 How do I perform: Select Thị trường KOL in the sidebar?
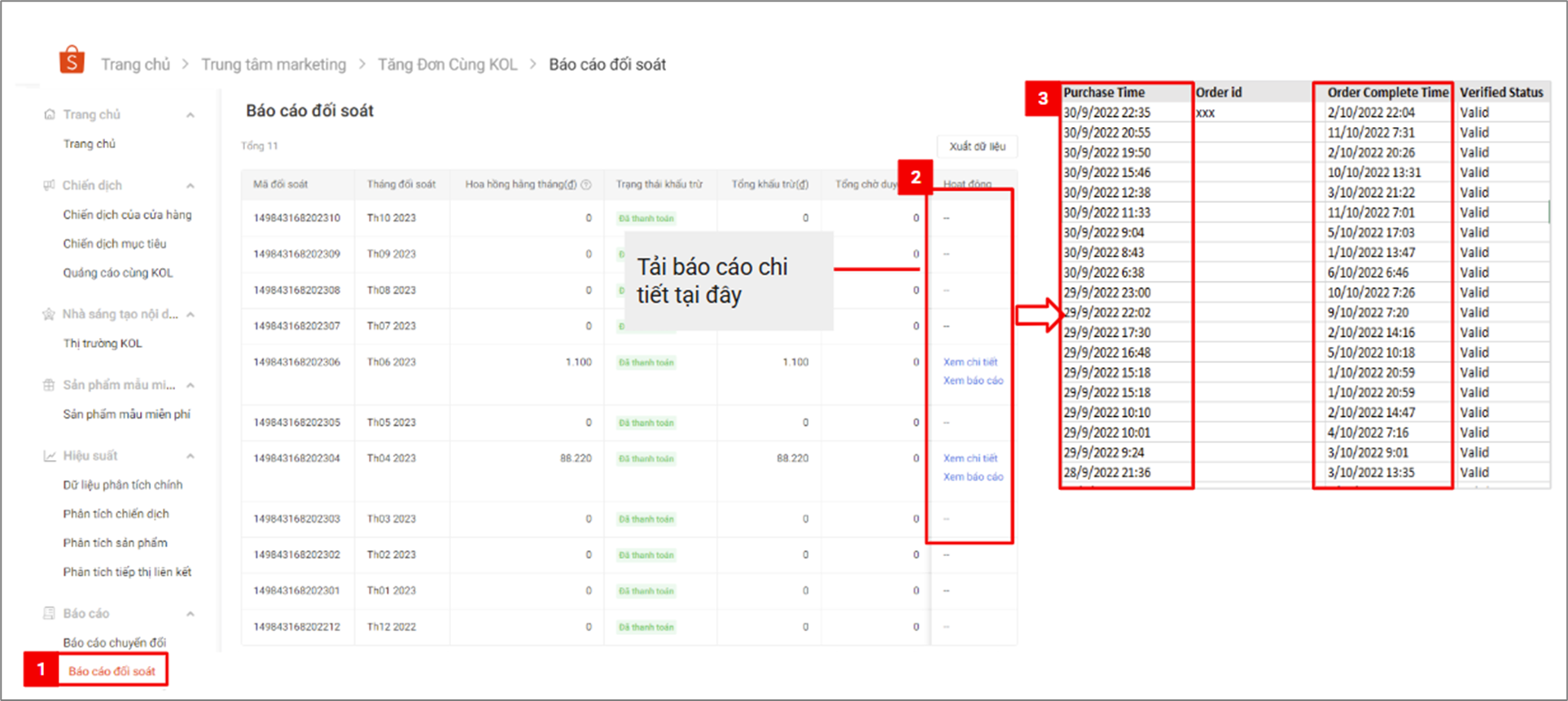[x=103, y=344]
